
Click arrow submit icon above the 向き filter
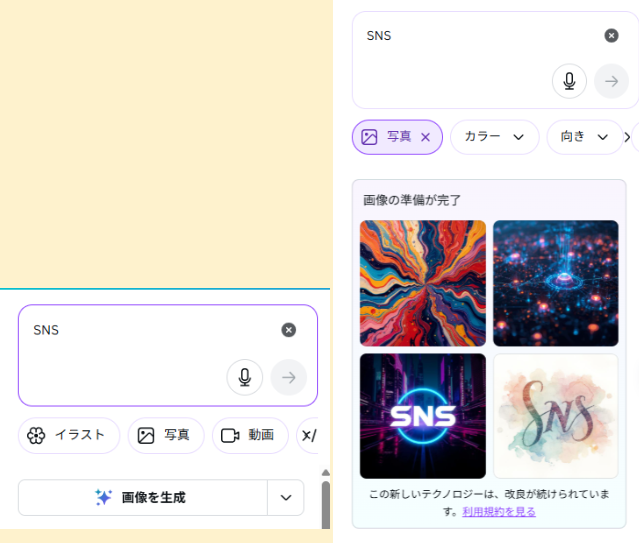611,81
